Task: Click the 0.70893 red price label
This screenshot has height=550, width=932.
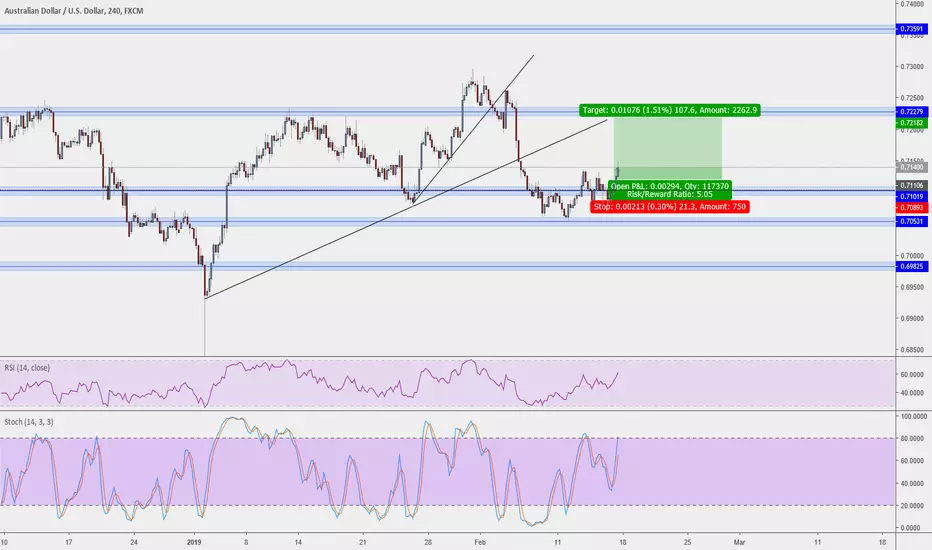Action: (x=911, y=208)
